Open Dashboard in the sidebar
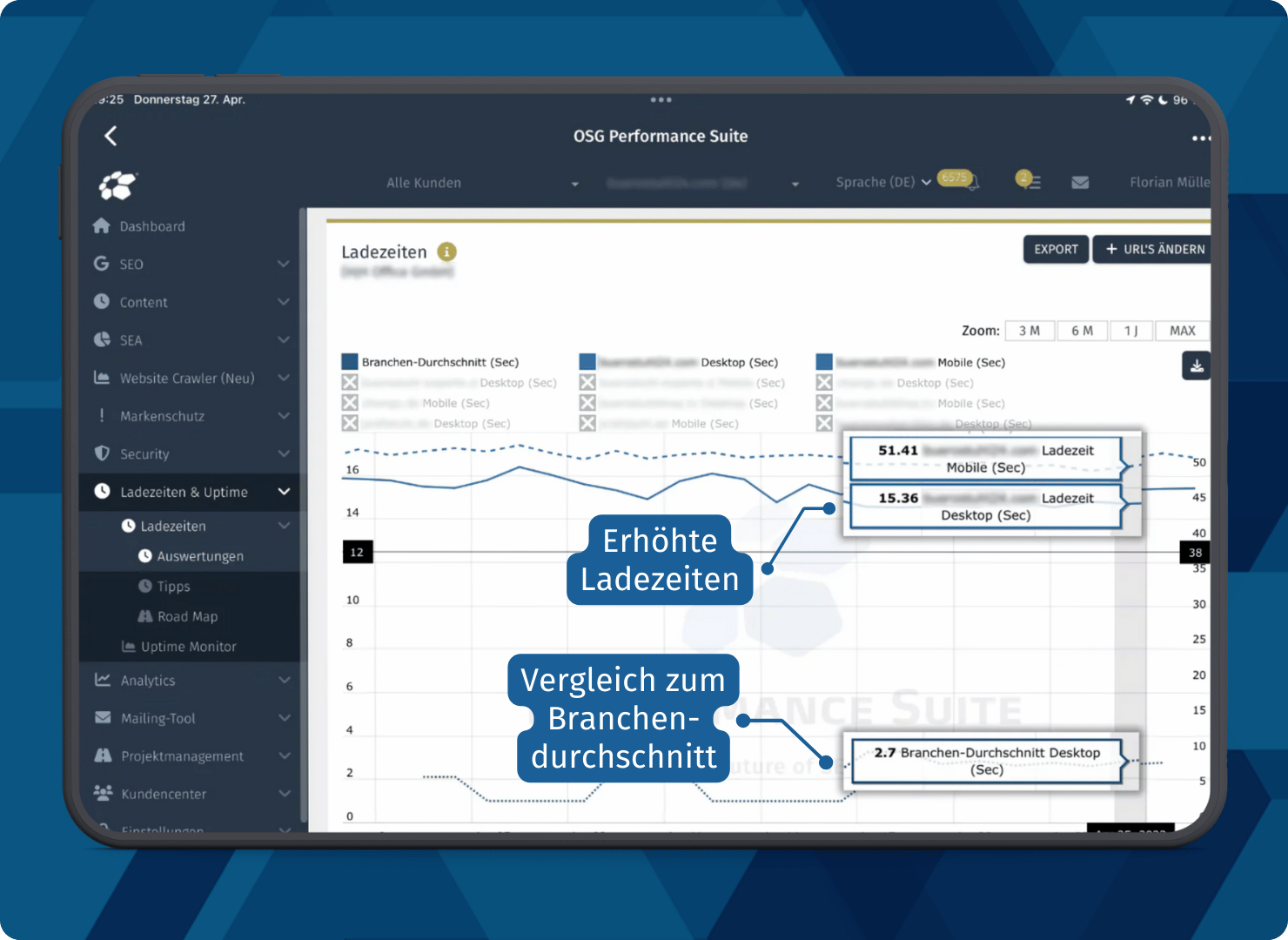 click(152, 226)
